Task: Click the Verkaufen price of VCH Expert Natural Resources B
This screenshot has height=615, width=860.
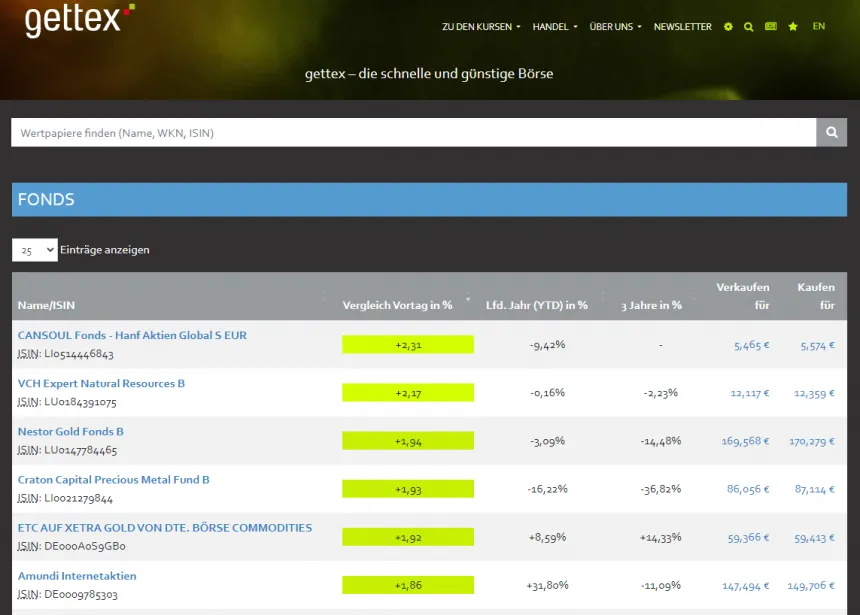Action: tap(748, 393)
